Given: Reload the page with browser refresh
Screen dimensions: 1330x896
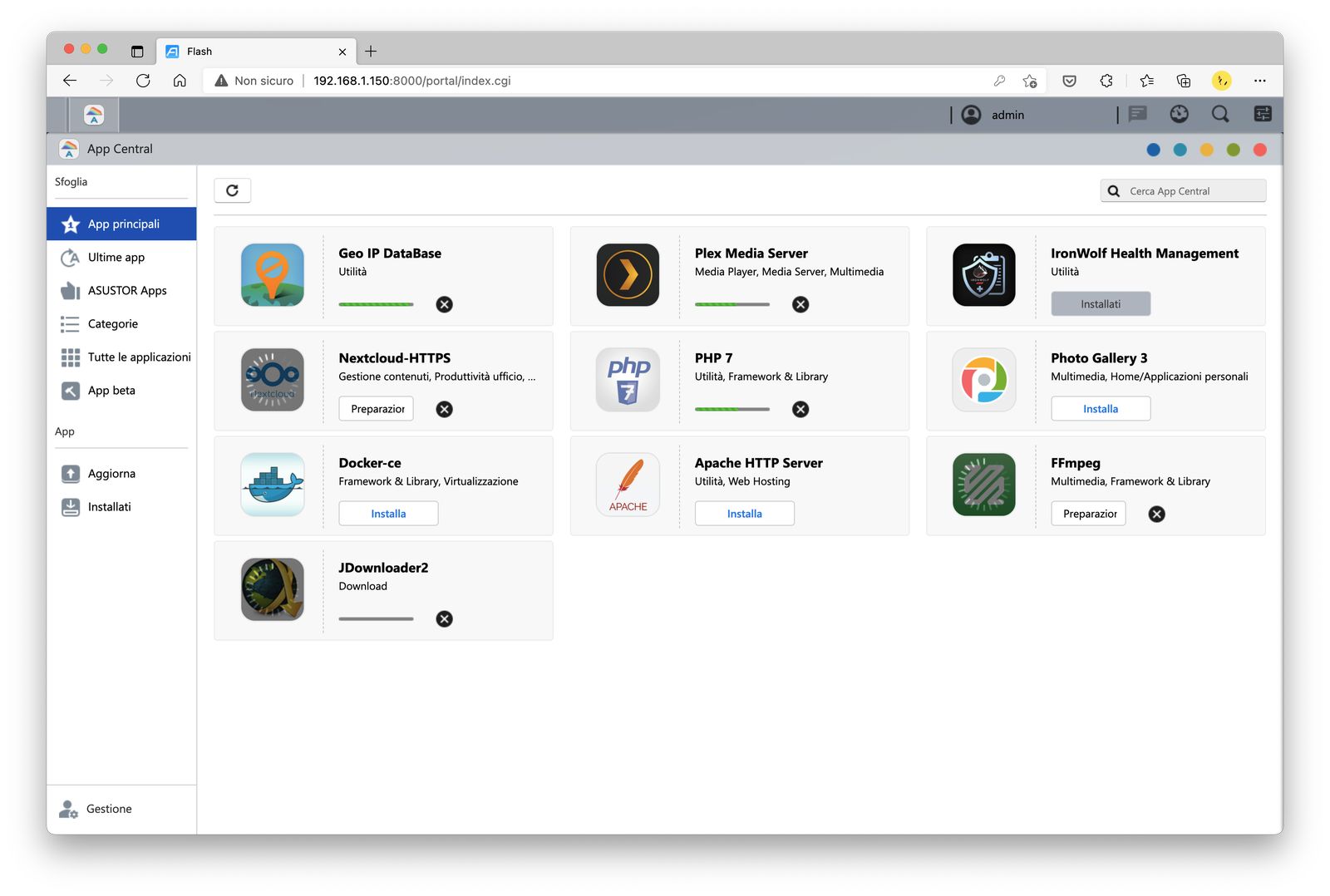Looking at the screenshot, I should [x=143, y=81].
